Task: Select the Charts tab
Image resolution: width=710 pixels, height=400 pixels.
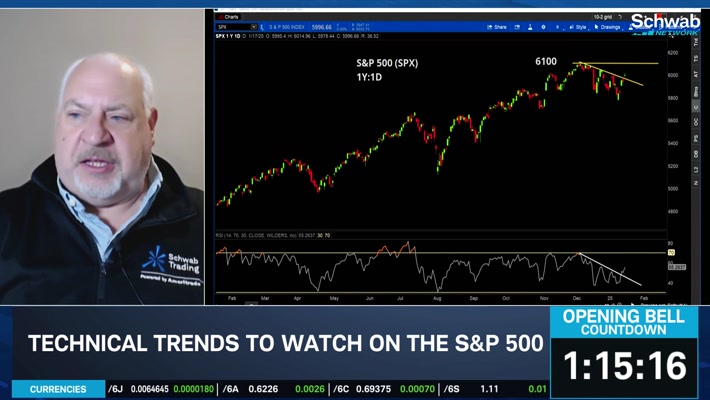Action: click(229, 16)
